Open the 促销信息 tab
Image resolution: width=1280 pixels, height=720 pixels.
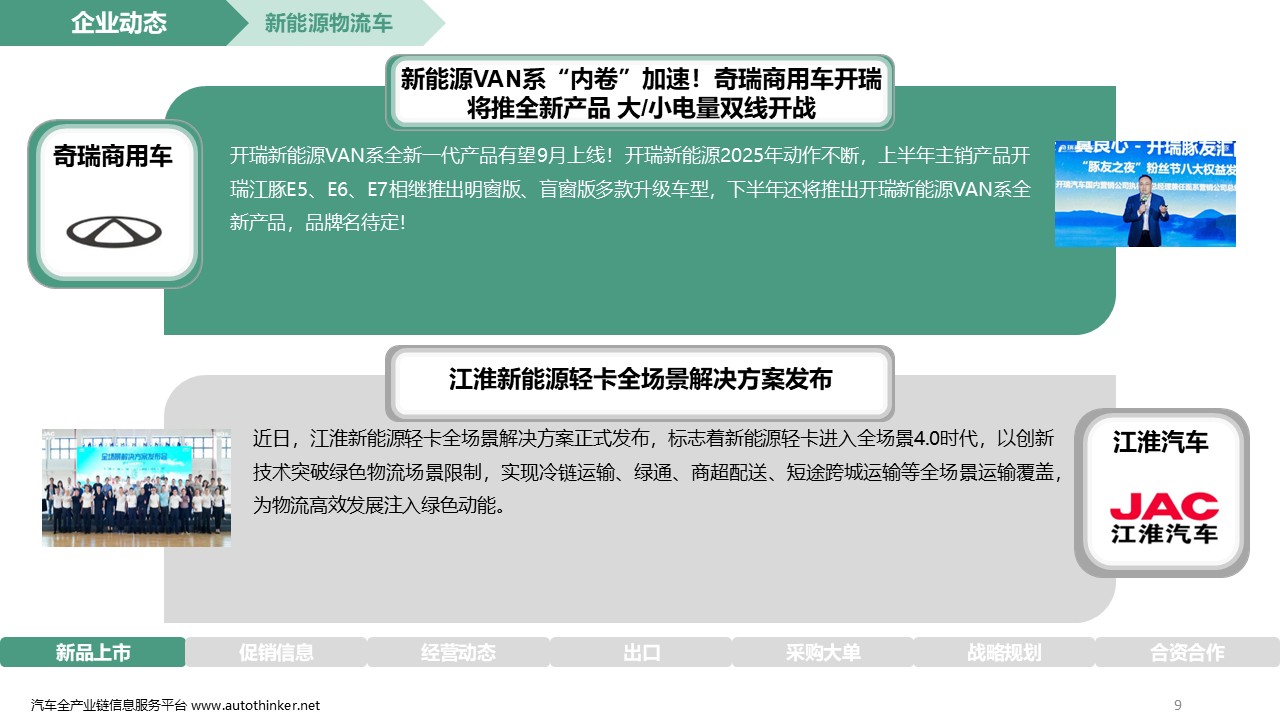tap(276, 653)
